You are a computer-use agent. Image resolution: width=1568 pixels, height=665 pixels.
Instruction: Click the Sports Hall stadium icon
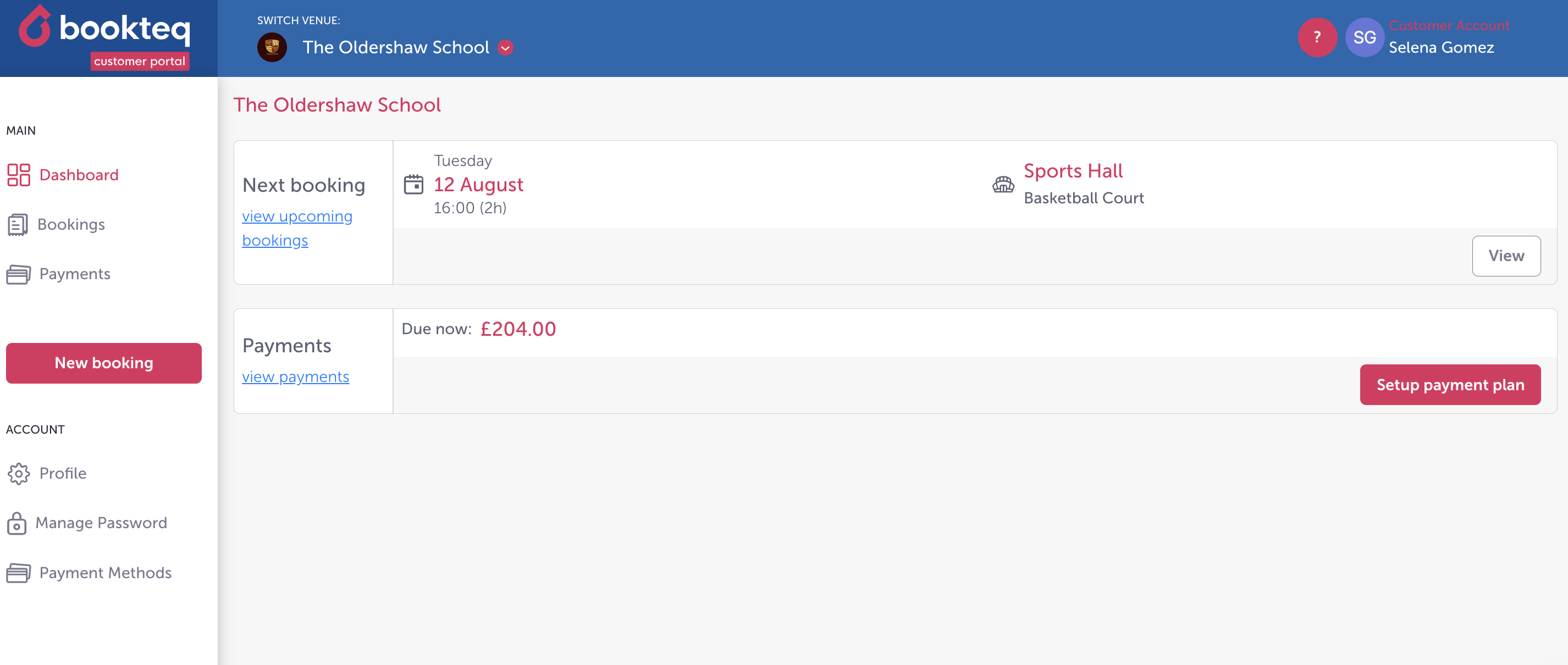click(x=1003, y=184)
